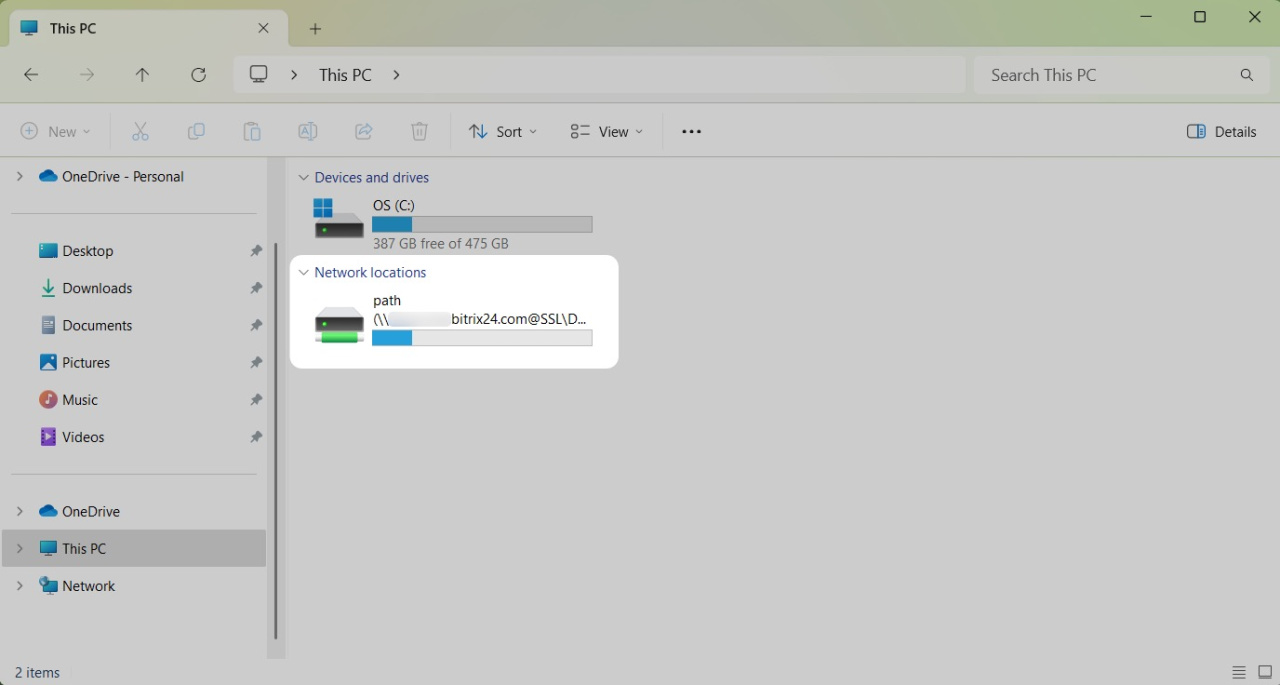Go up one directory level
The width and height of the screenshot is (1280, 685).
pos(143,75)
